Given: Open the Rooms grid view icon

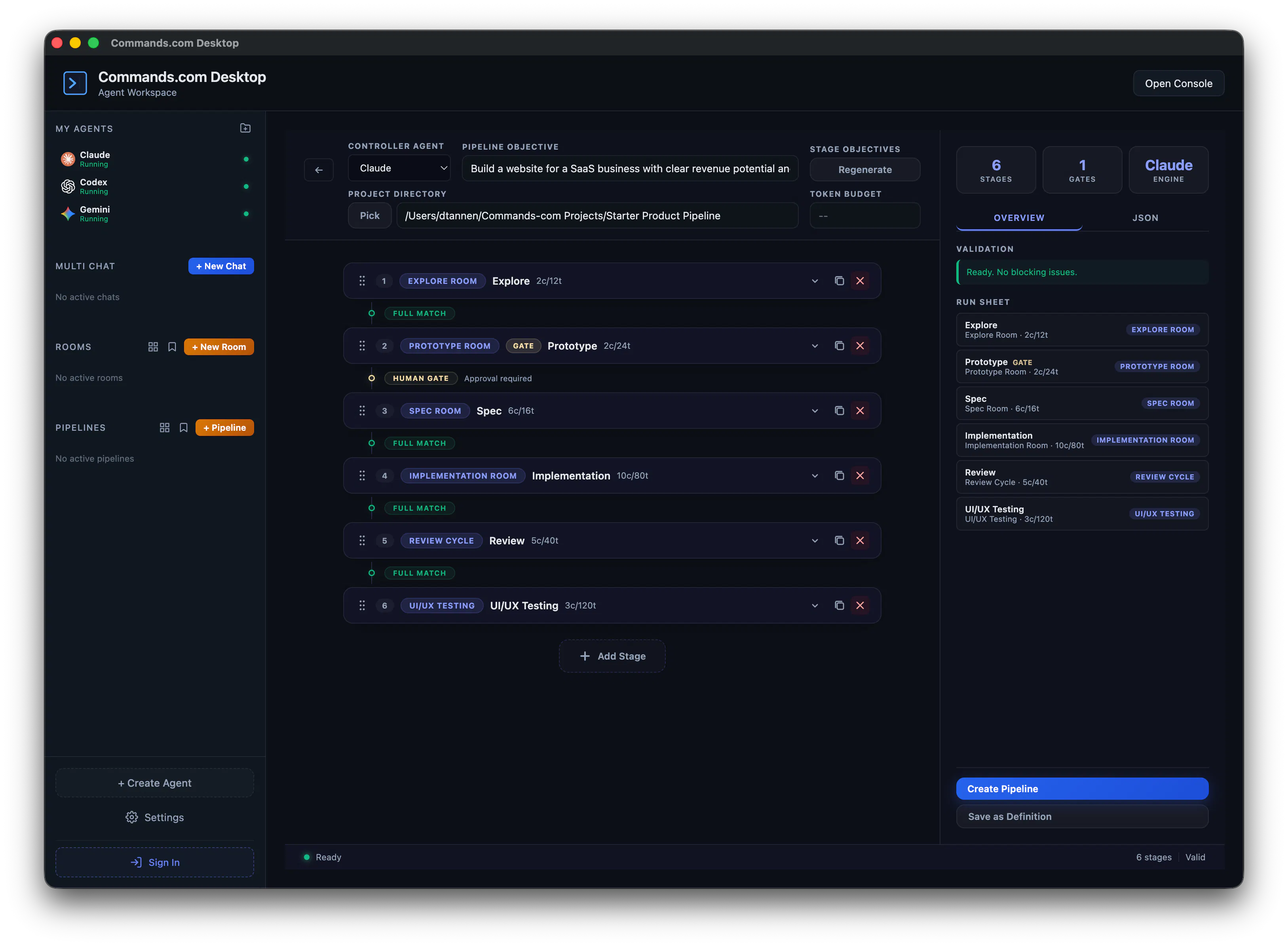Looking at the screenshot, I should pyautogui.click(x=153, y=347).
